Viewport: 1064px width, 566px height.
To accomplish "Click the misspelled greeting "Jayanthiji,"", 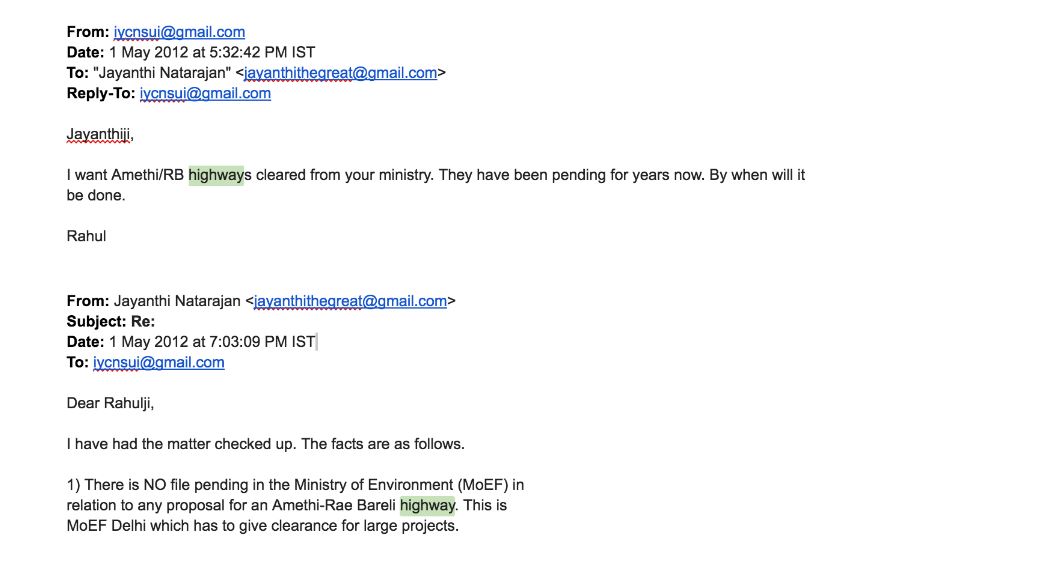I will [x=100, y=134].
